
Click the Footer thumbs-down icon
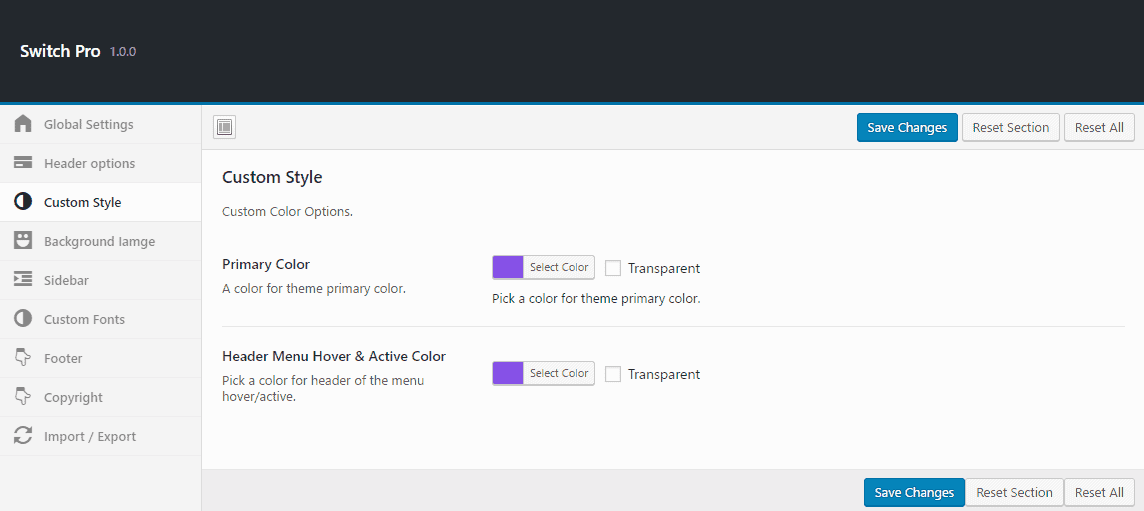click(23, 358)
